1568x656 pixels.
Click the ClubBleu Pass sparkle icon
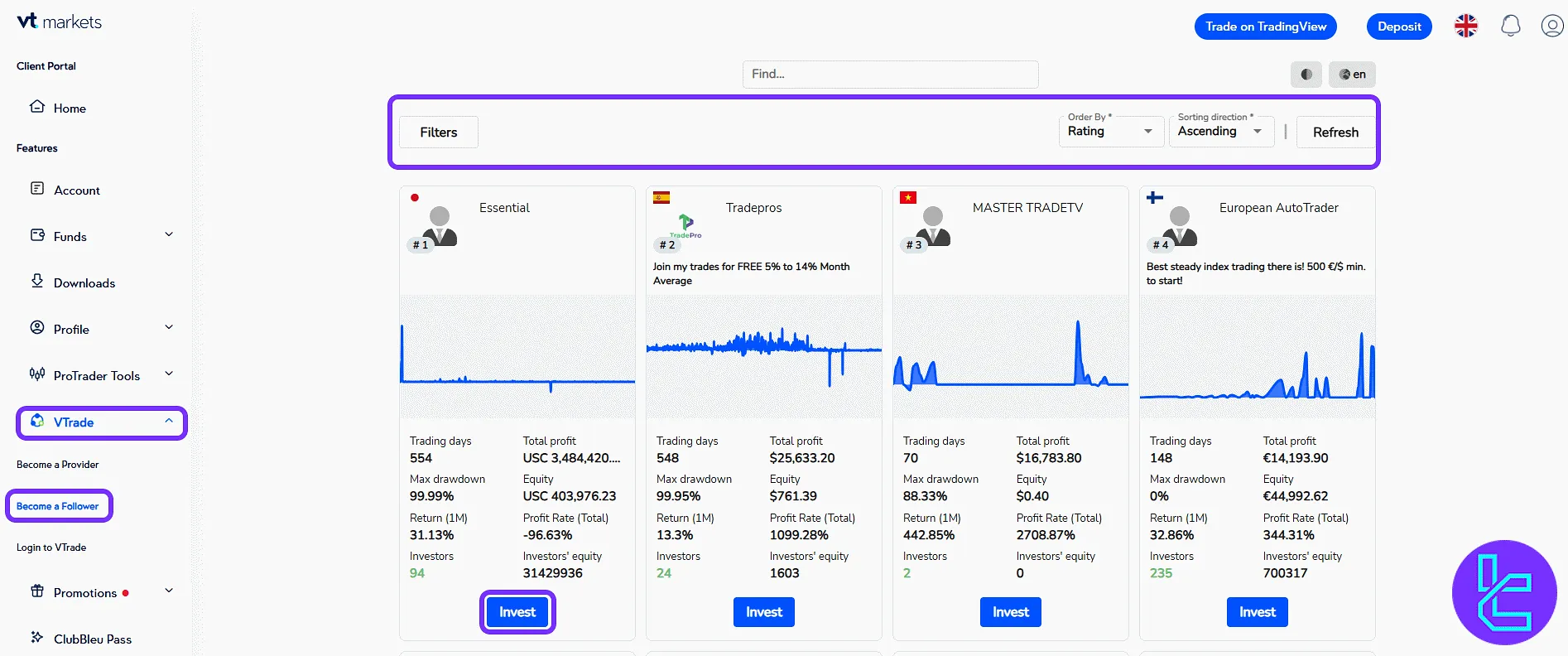pos(37,638)
